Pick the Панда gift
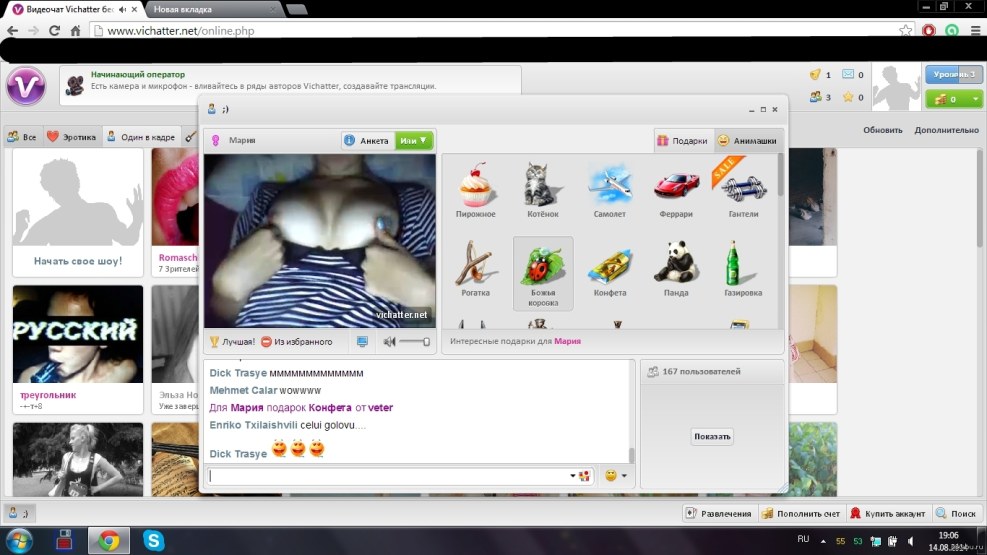987x555 pixels. 676,269
